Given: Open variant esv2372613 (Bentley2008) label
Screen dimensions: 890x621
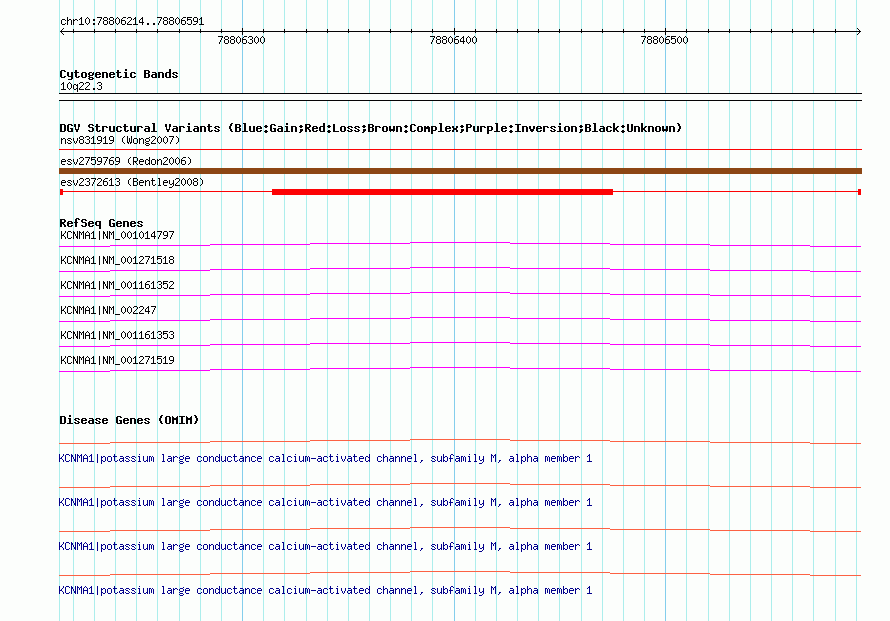Looking at the screenshot, I should 132,182.
